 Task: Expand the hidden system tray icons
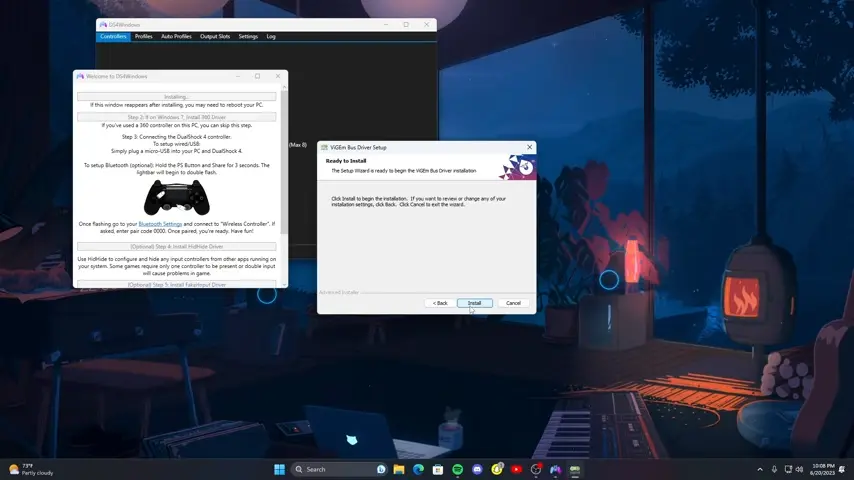point(760,469)
